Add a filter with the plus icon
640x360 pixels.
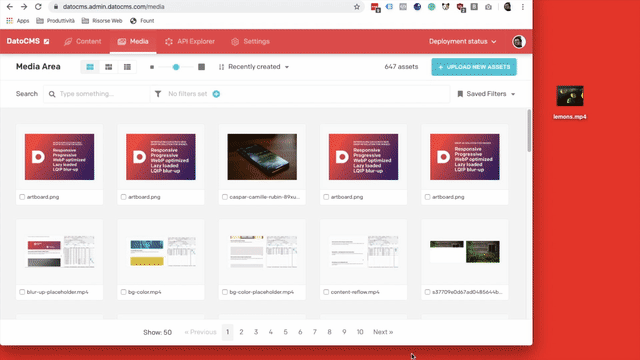coord(216,94)
